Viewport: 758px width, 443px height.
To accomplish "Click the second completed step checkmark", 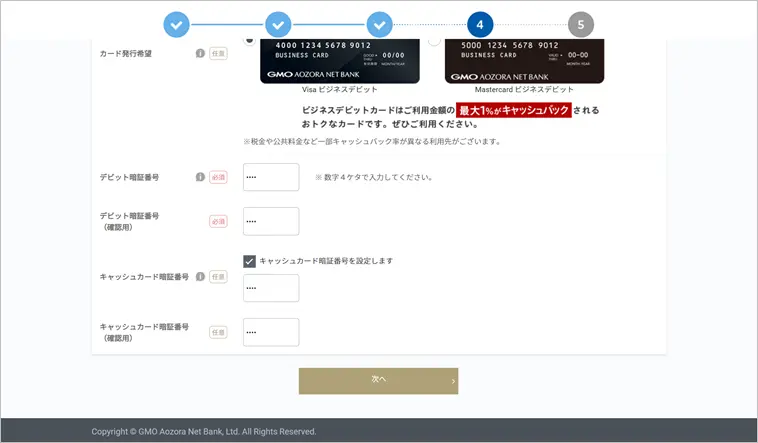I will click(278, 24).
